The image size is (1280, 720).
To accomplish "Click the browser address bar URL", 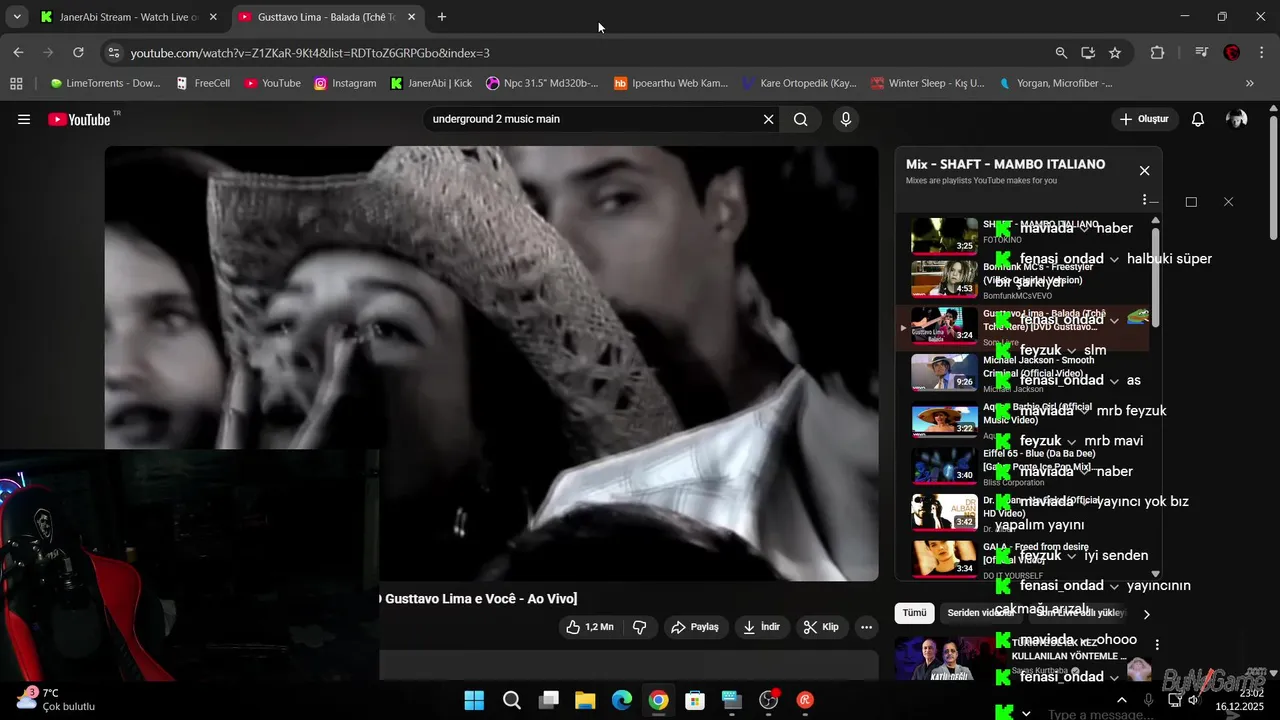I will [310, 53].
